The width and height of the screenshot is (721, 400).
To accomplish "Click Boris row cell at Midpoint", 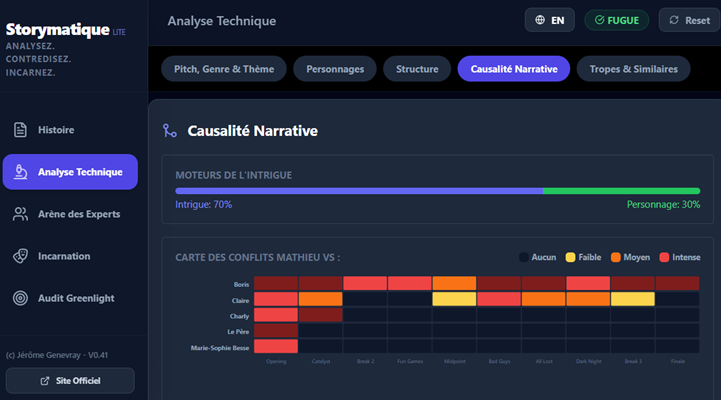I will click(454, 284).
